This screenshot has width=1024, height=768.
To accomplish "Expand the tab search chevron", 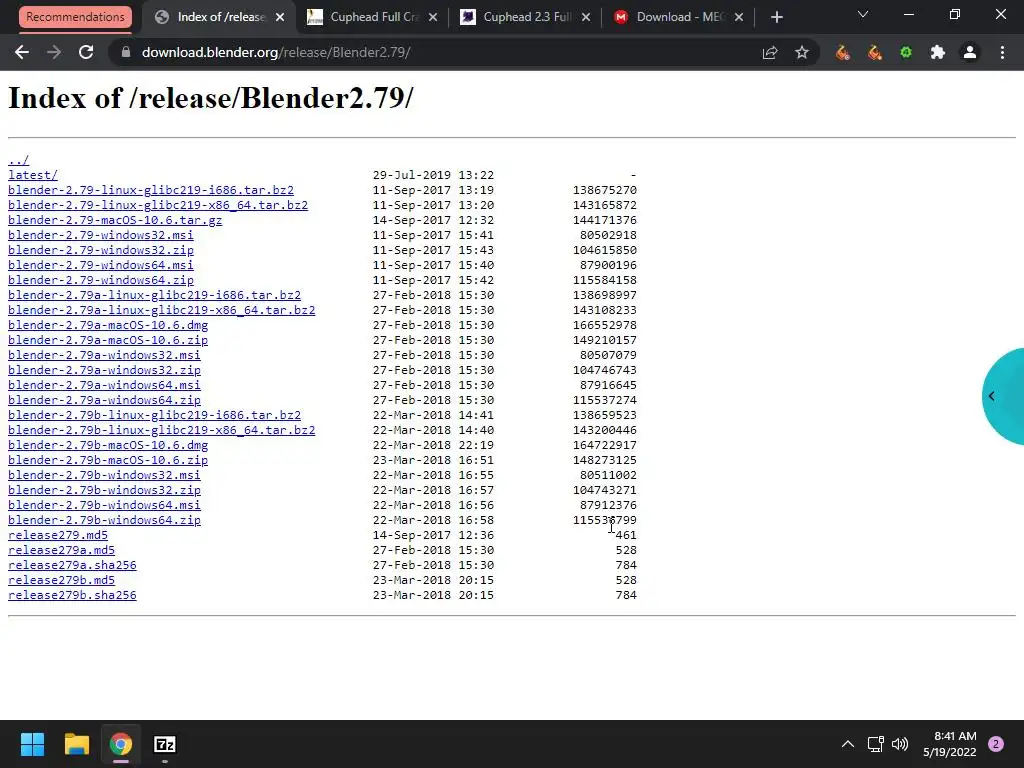I will point(863,14).
